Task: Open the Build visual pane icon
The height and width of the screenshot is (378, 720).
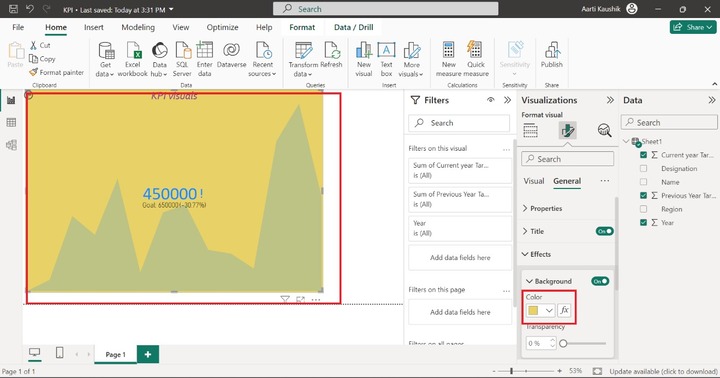Action: pyautogui.click(x=530, y=130)
